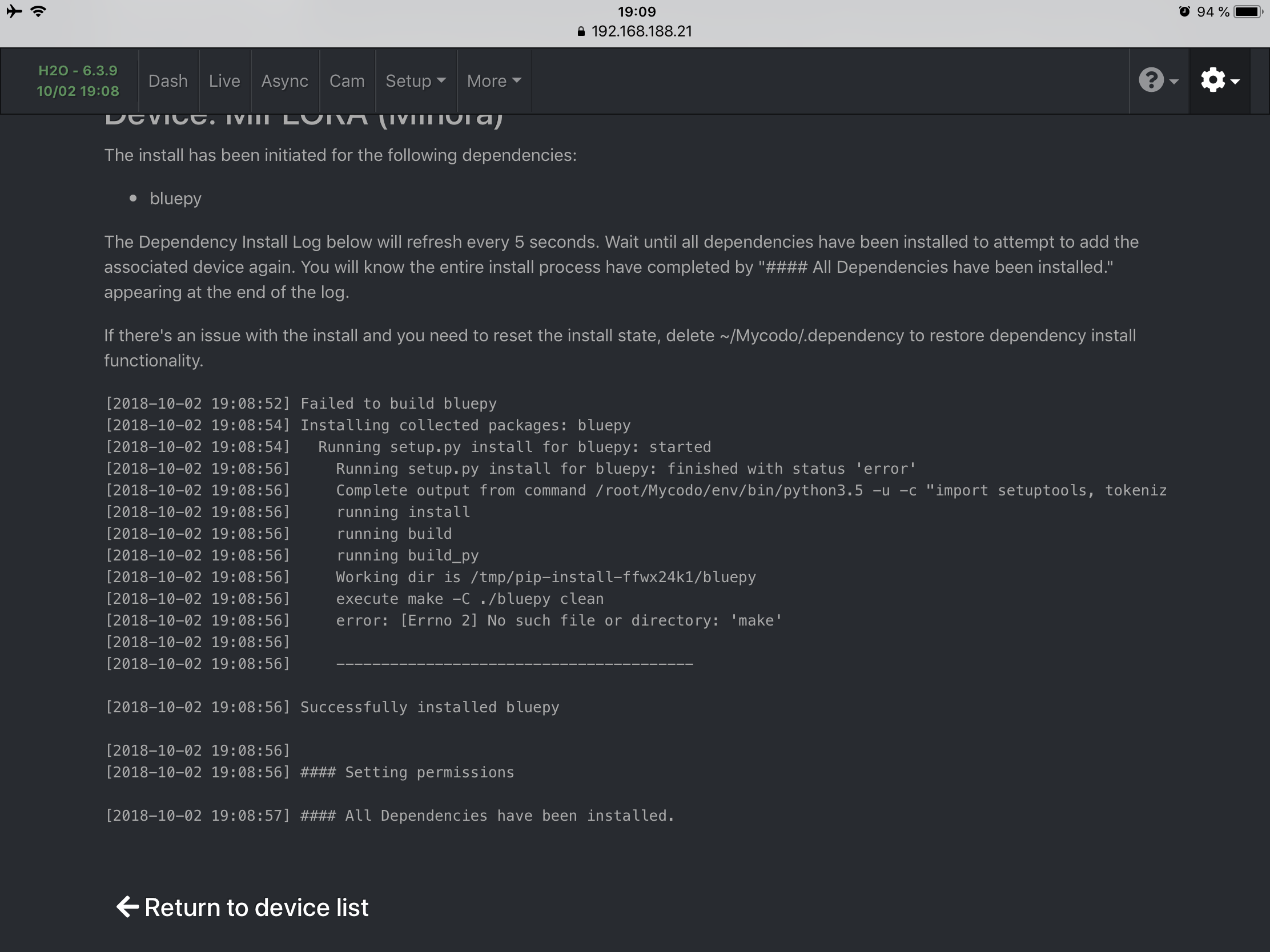Open the Cam page
The height and width of the screenshot is (952, 1270).
pos(347,81)
